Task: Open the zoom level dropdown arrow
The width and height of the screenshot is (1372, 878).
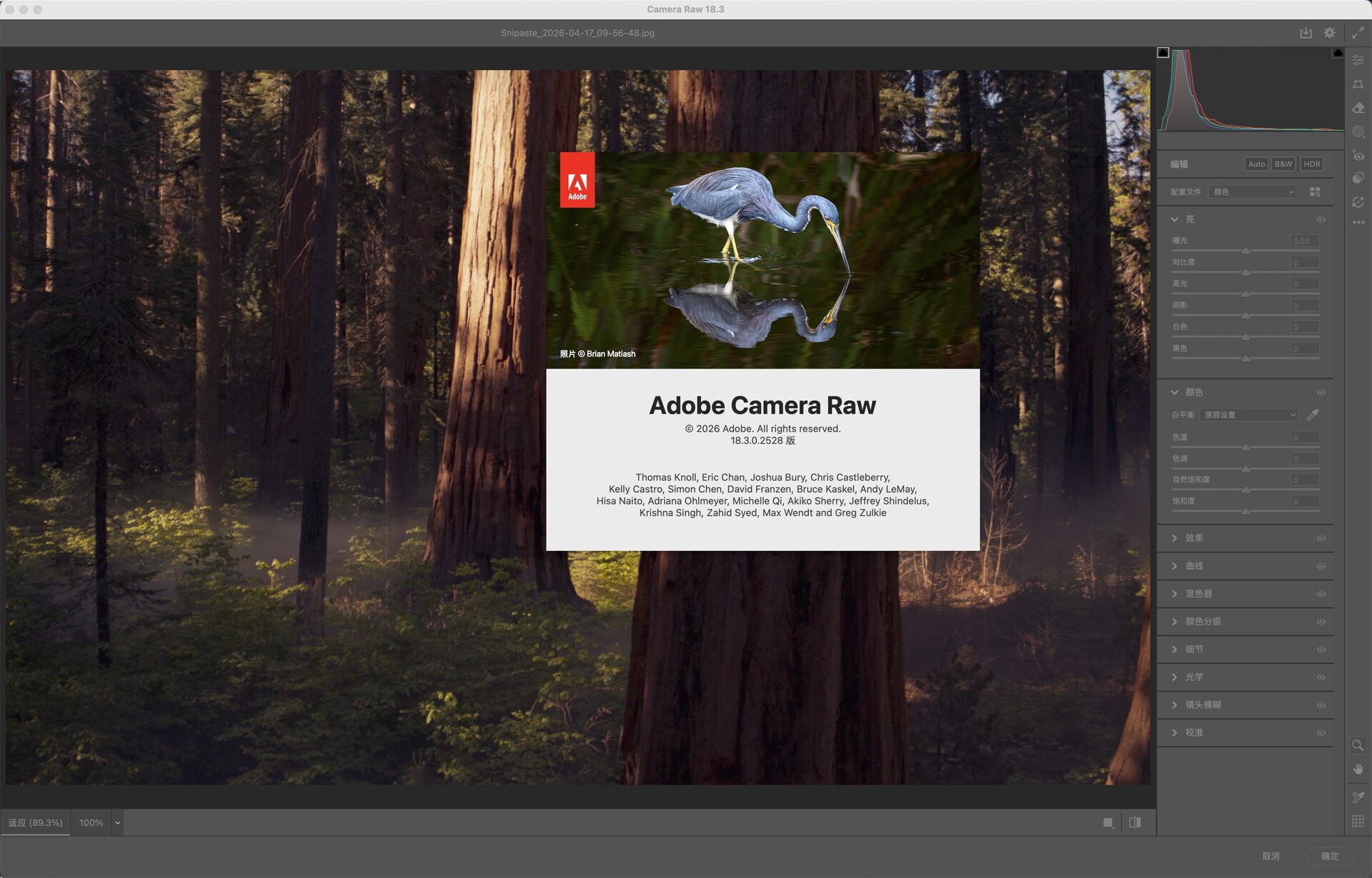Action: click(x=118, y=823)
